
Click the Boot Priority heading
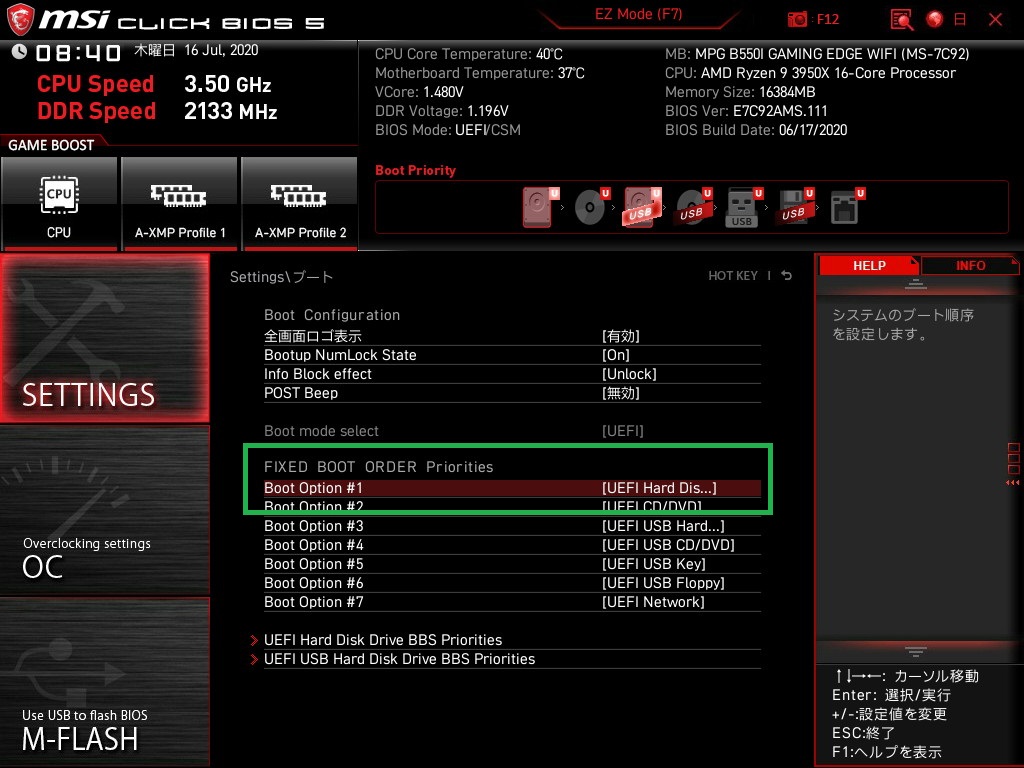[x=415, y=170]
